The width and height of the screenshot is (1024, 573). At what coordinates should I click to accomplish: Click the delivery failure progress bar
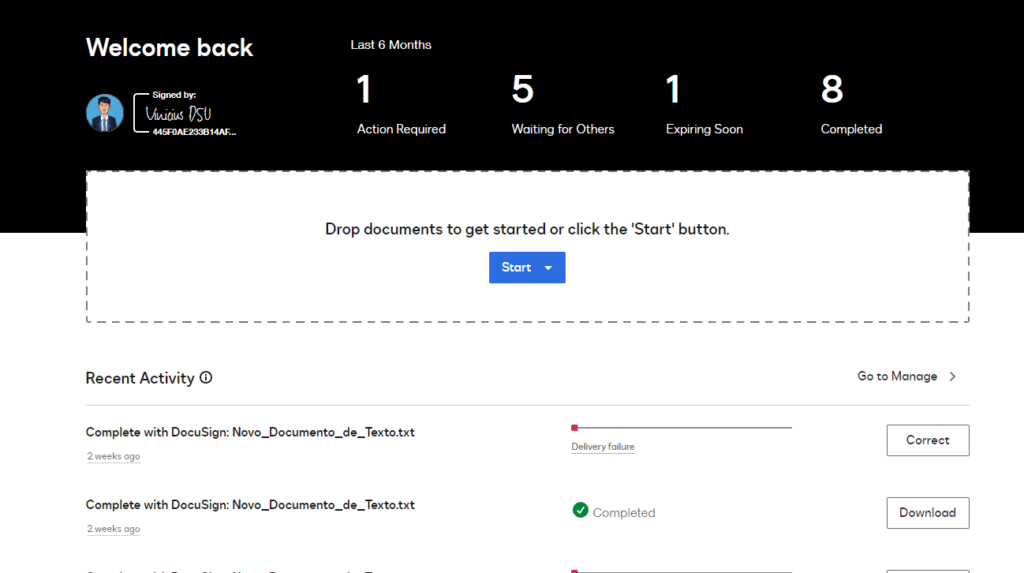click(682, 428)
